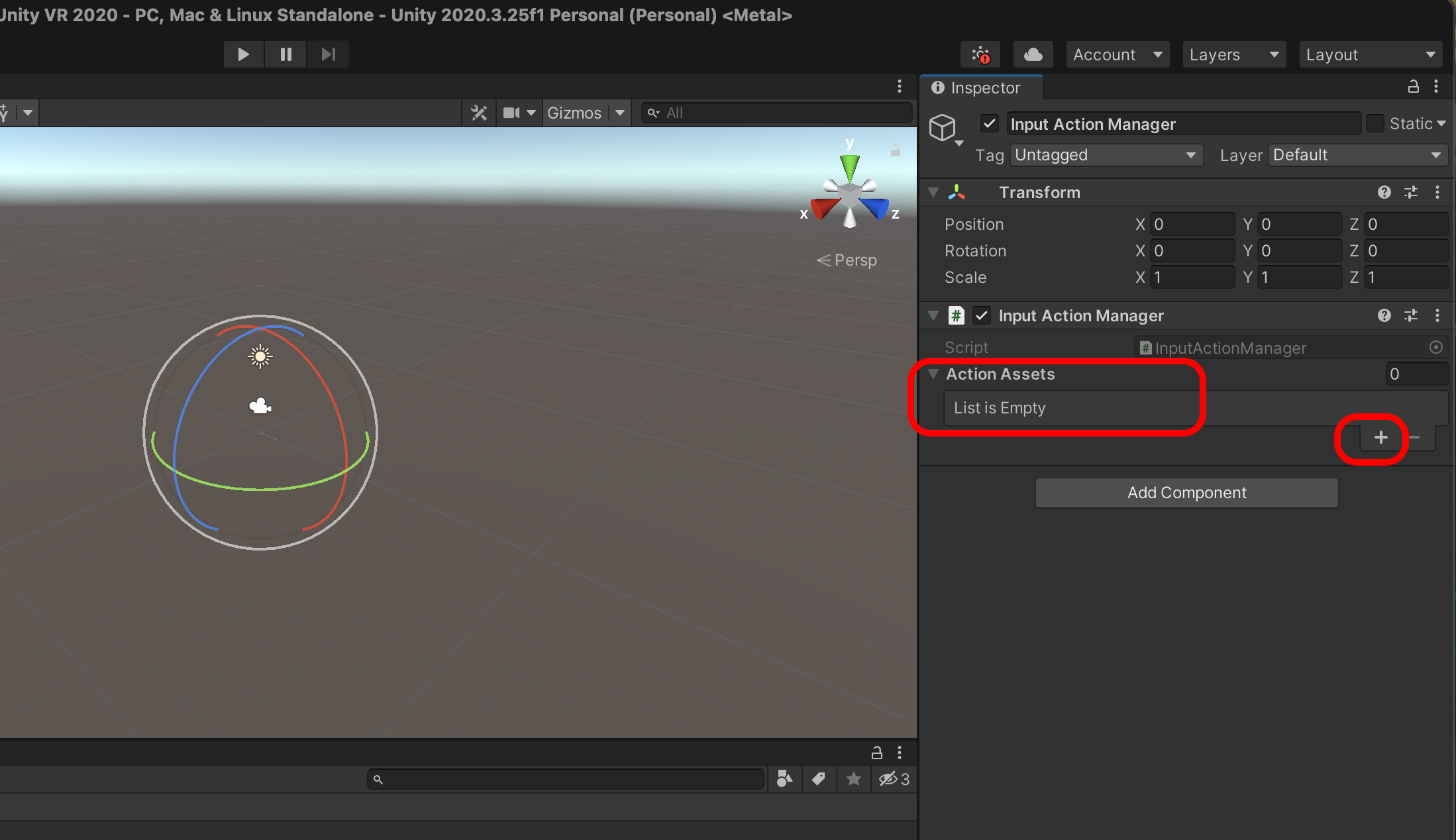Disable the Input Action Manager component checkbox
The width and height of the screenshot is (1456, 840).
pos(982,315)
